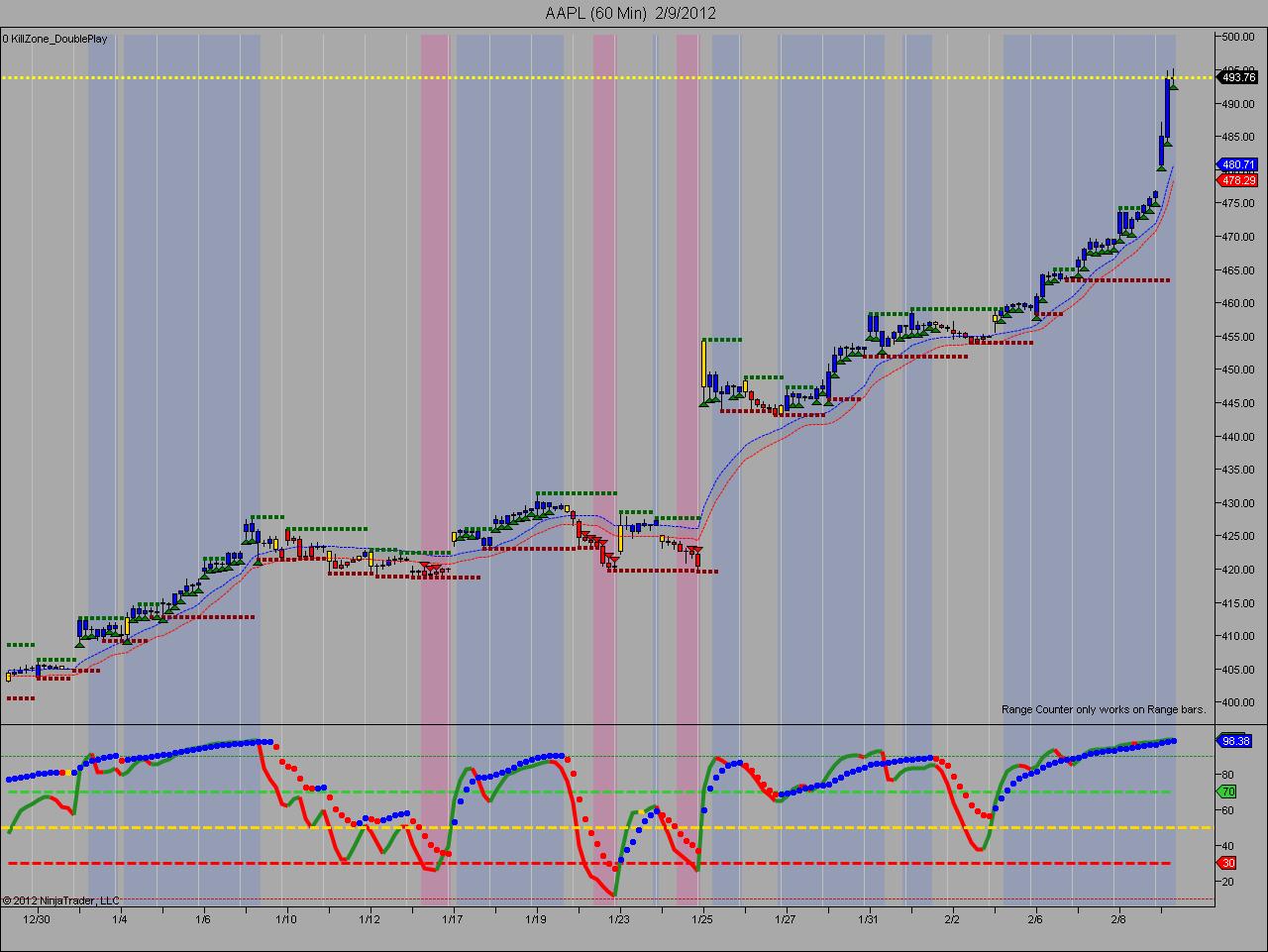
Task: Select the 435.00 price axis label
Action: [x=1238, y=471]
